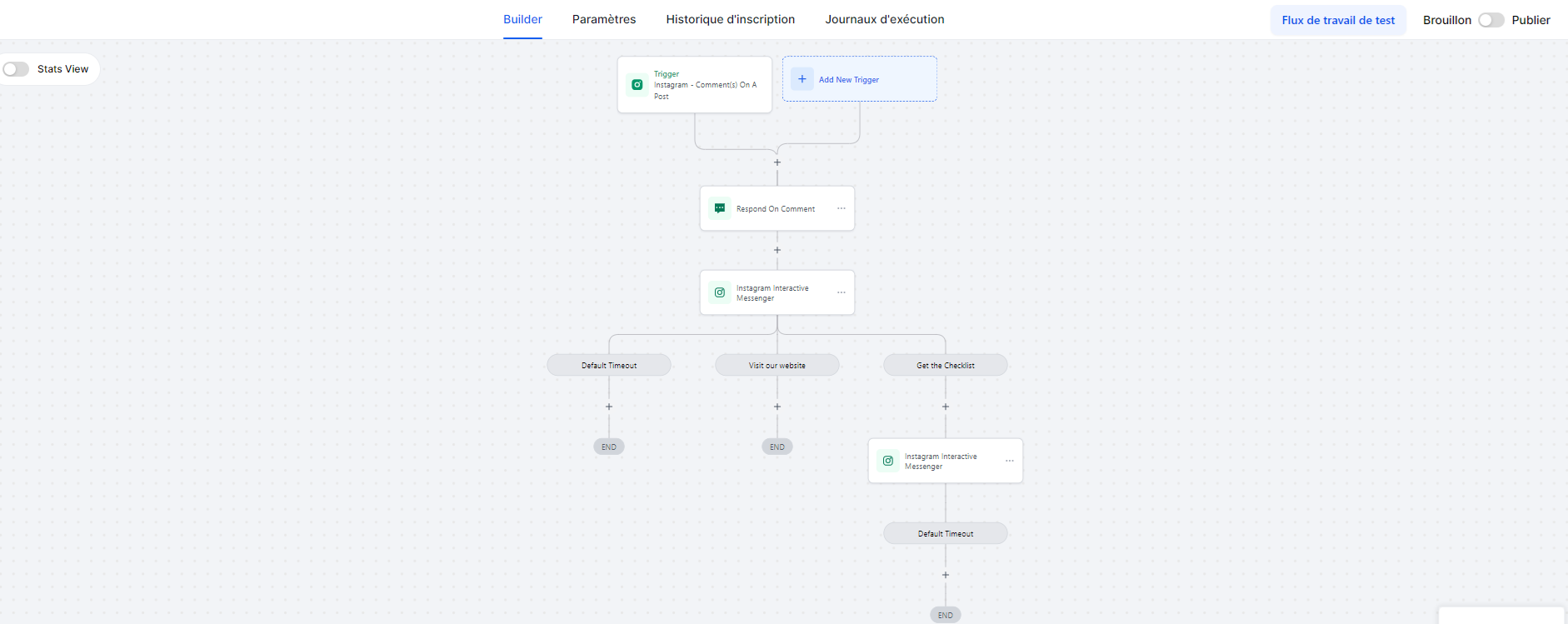Open three-dot menu of the messenger below Get the Checklist
1568x624 pixels.
[x=1010, y=461]
